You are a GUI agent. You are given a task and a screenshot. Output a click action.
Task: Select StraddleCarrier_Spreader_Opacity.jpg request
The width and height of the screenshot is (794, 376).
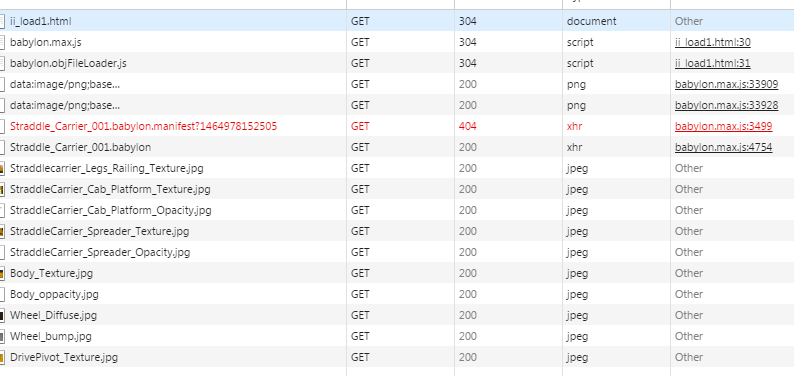pos(397,252)
